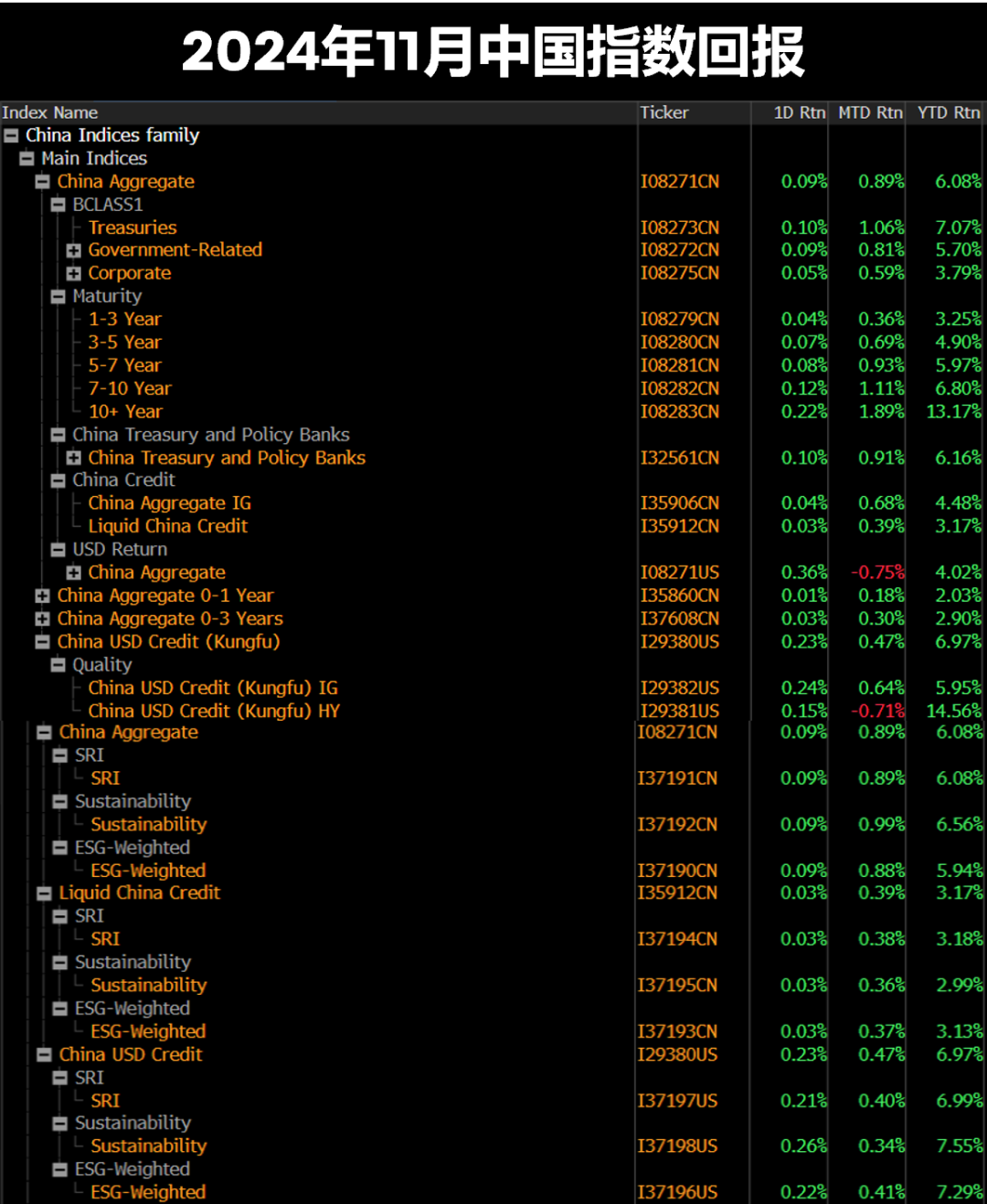The image size is (987, 1204).
Task: Collapse the Quality group
Action: click(x=58, y=665)
